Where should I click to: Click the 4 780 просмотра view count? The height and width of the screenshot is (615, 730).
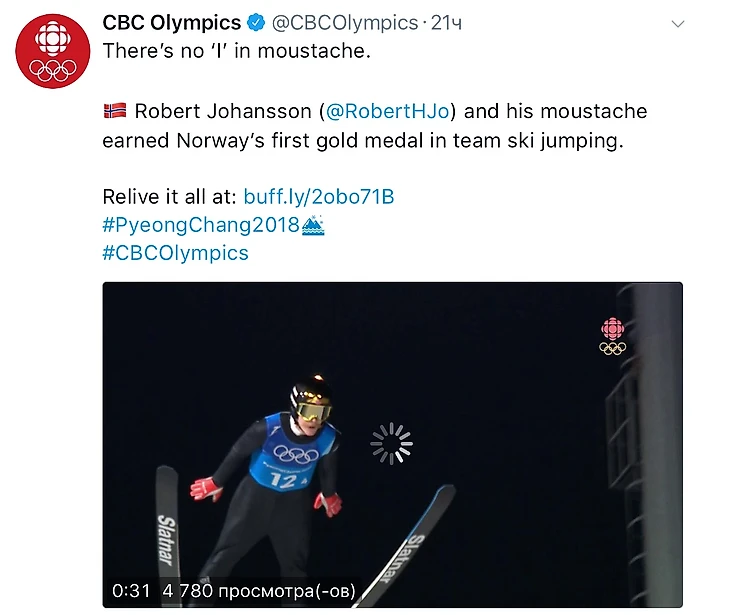[x=259, y=591]
